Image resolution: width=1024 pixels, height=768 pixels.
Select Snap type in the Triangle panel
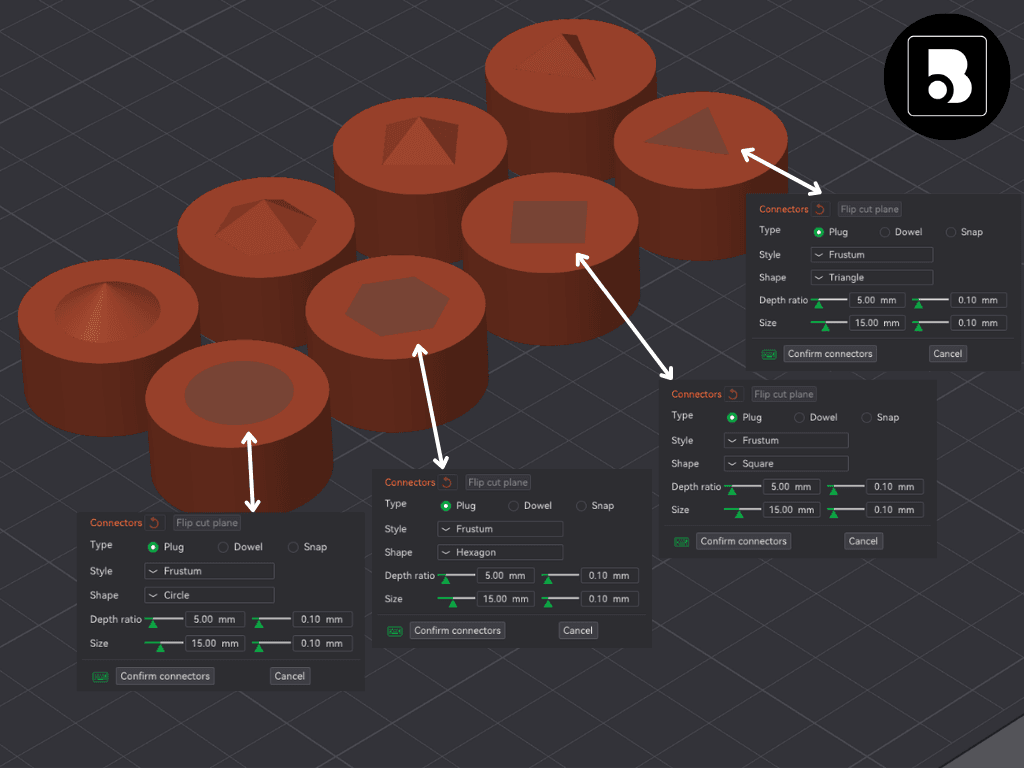tap(950, 232)
